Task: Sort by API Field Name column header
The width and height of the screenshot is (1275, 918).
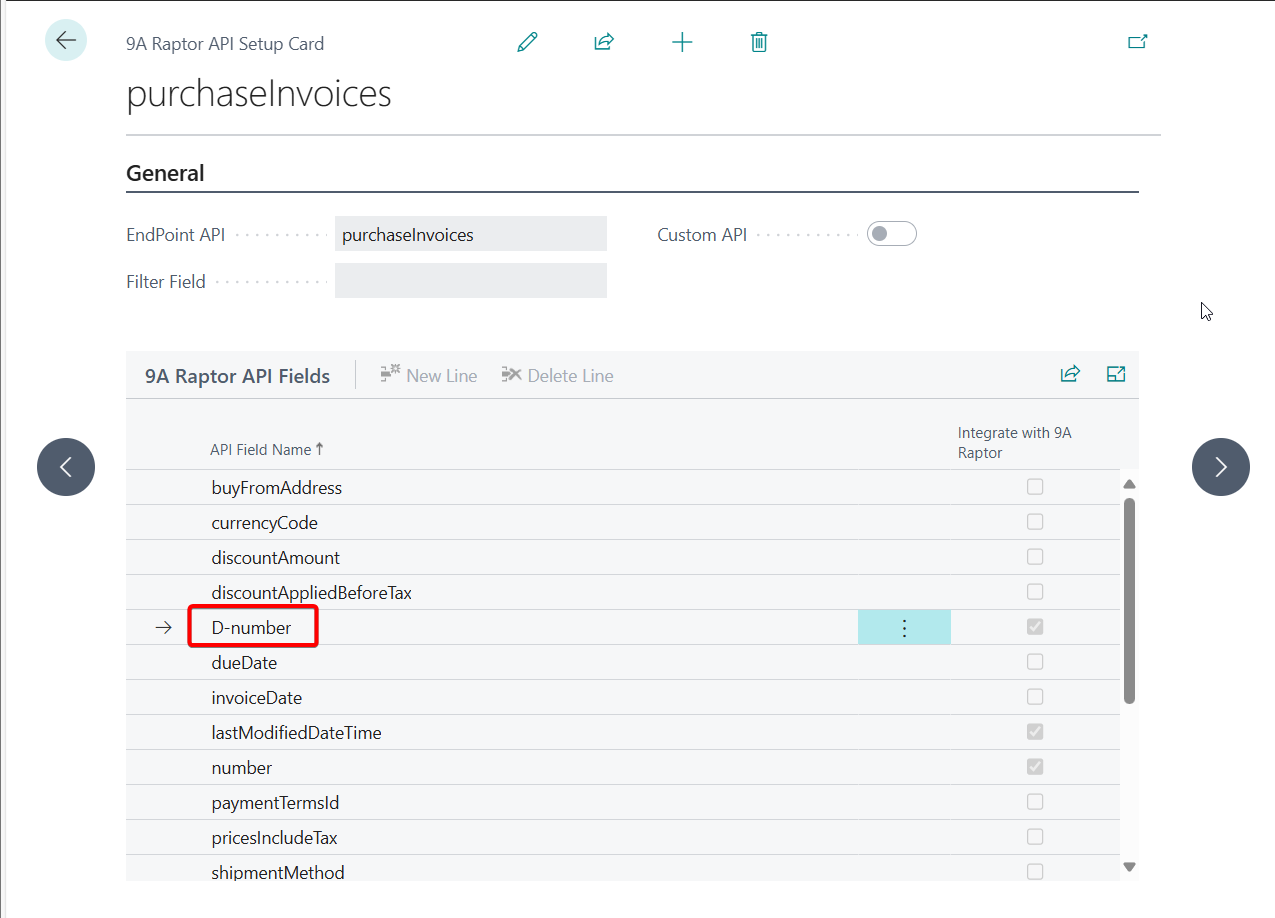Action: coord(261,450)
